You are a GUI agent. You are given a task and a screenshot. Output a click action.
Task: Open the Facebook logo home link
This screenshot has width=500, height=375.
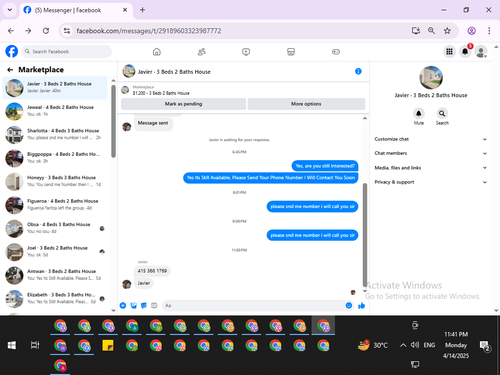point(12,51)
